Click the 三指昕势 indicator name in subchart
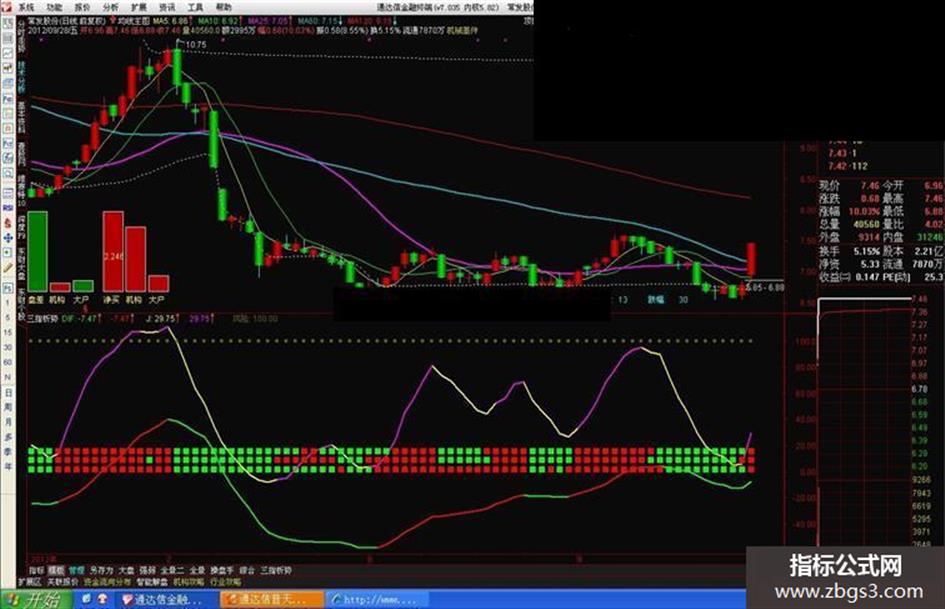 (x=43, y=318)
